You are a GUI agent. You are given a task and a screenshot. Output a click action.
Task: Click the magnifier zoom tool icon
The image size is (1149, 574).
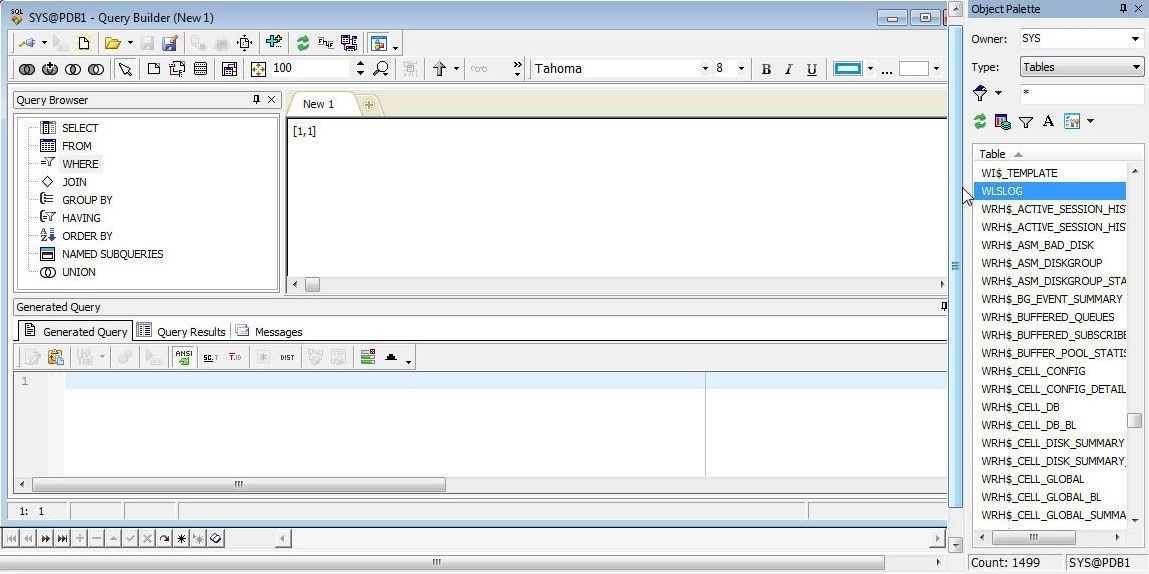tap(381, 69)
